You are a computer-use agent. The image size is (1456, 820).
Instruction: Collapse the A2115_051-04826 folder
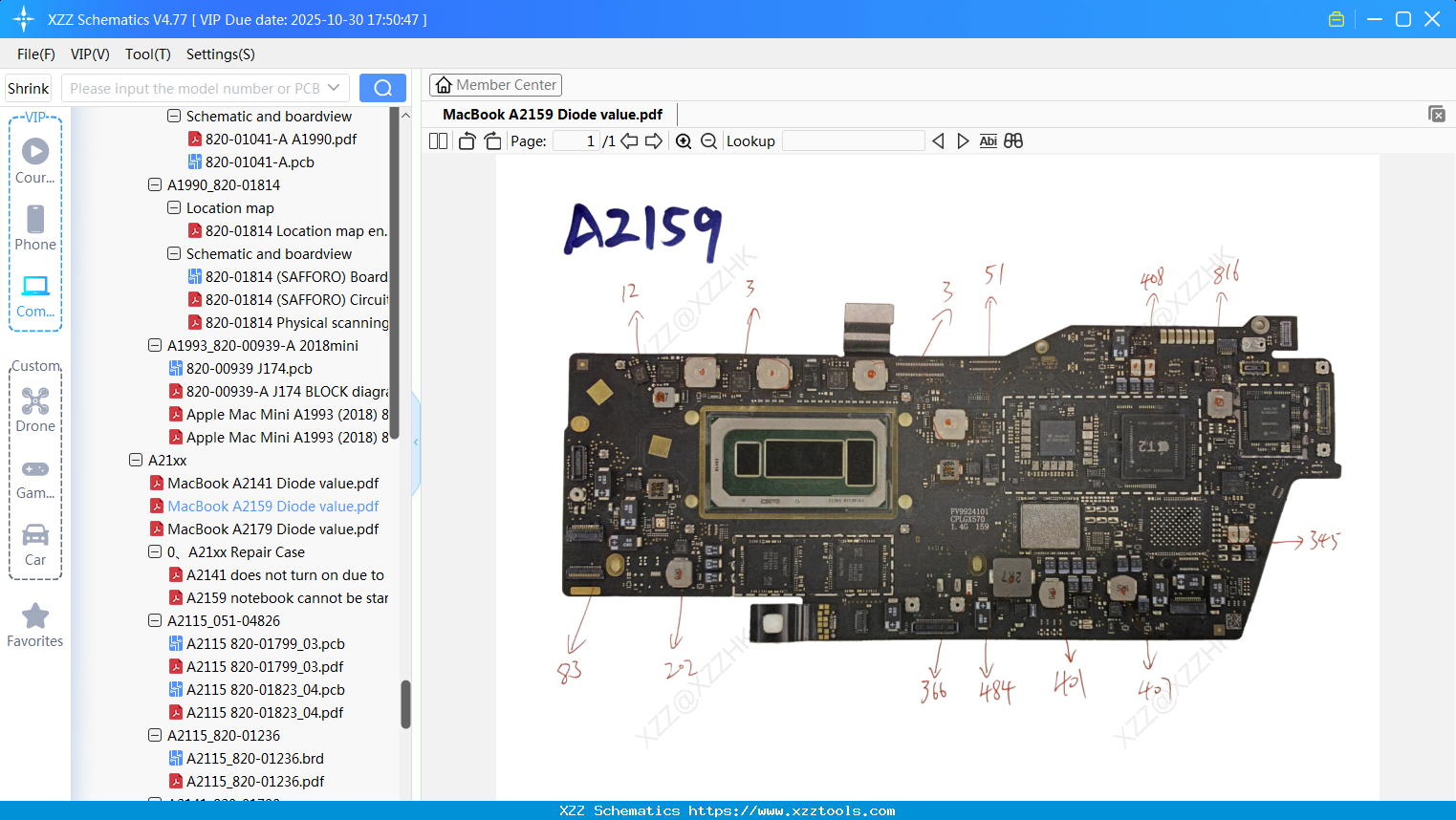pos(155,621)
